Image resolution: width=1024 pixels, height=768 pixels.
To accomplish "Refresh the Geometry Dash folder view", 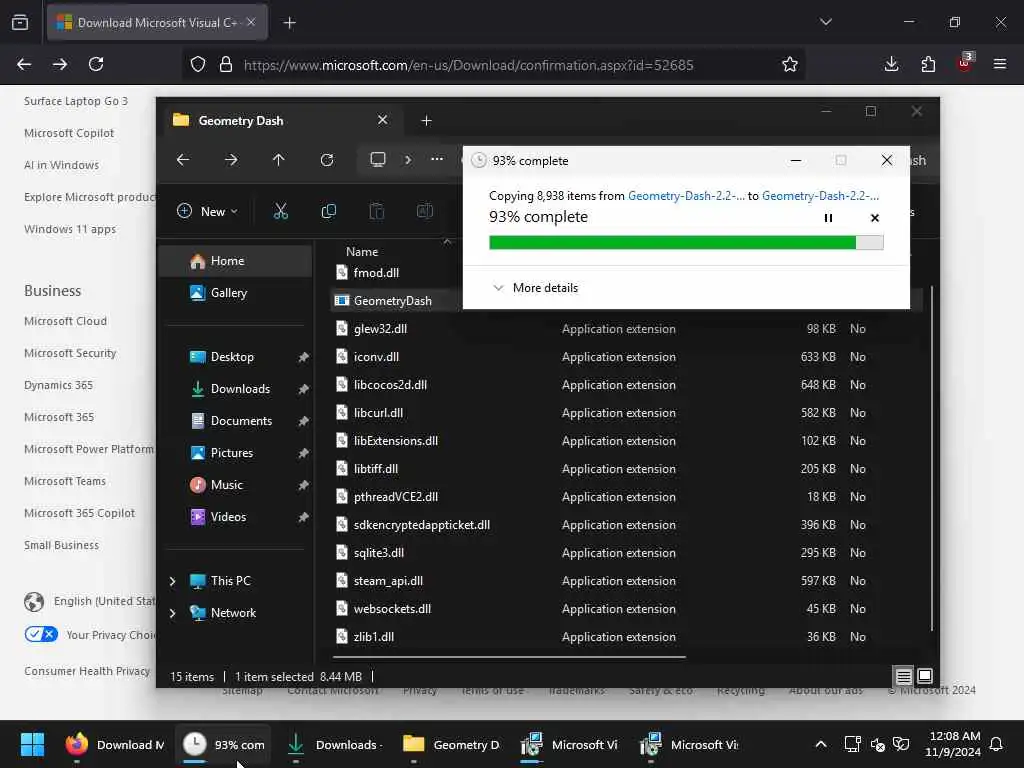I will click(327, 159).
